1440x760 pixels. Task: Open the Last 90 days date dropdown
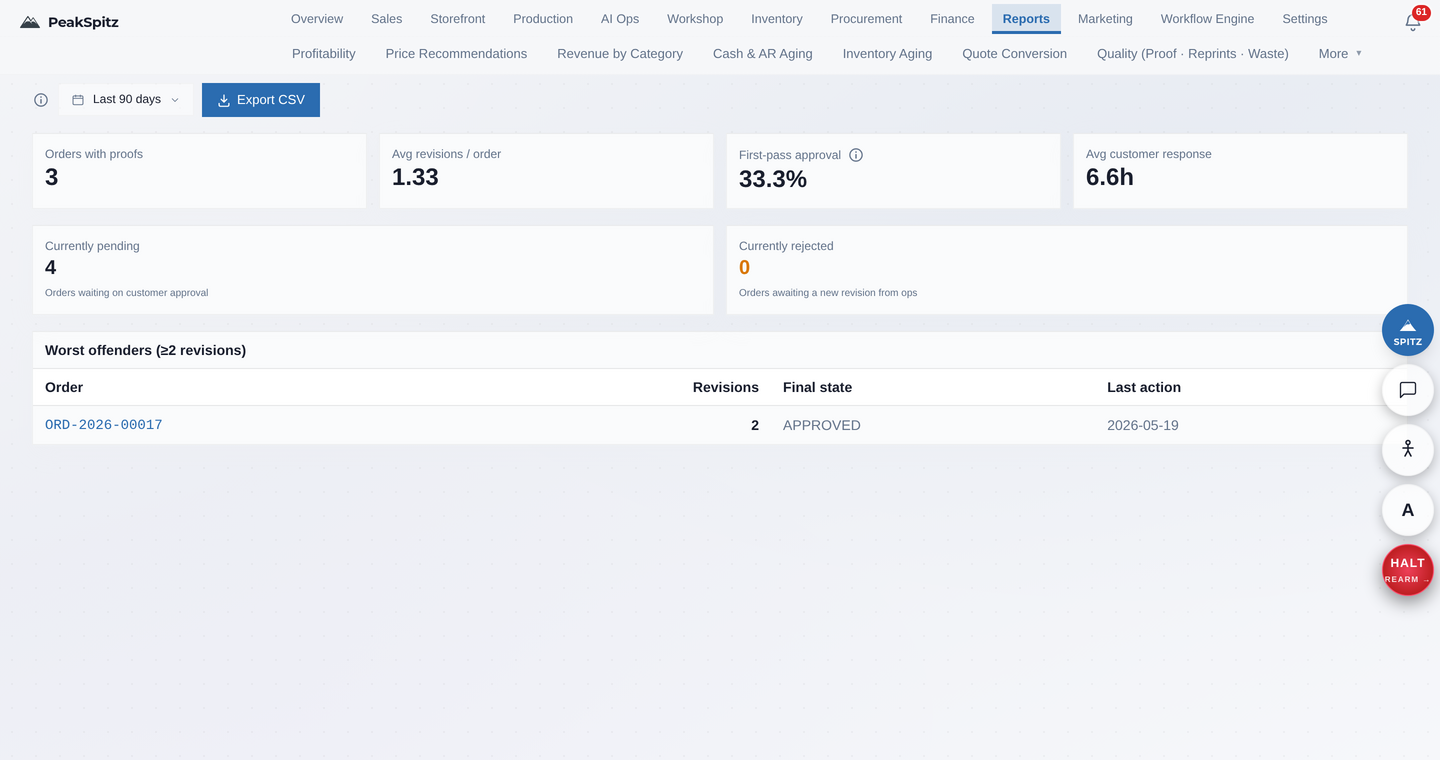[126, 100]
